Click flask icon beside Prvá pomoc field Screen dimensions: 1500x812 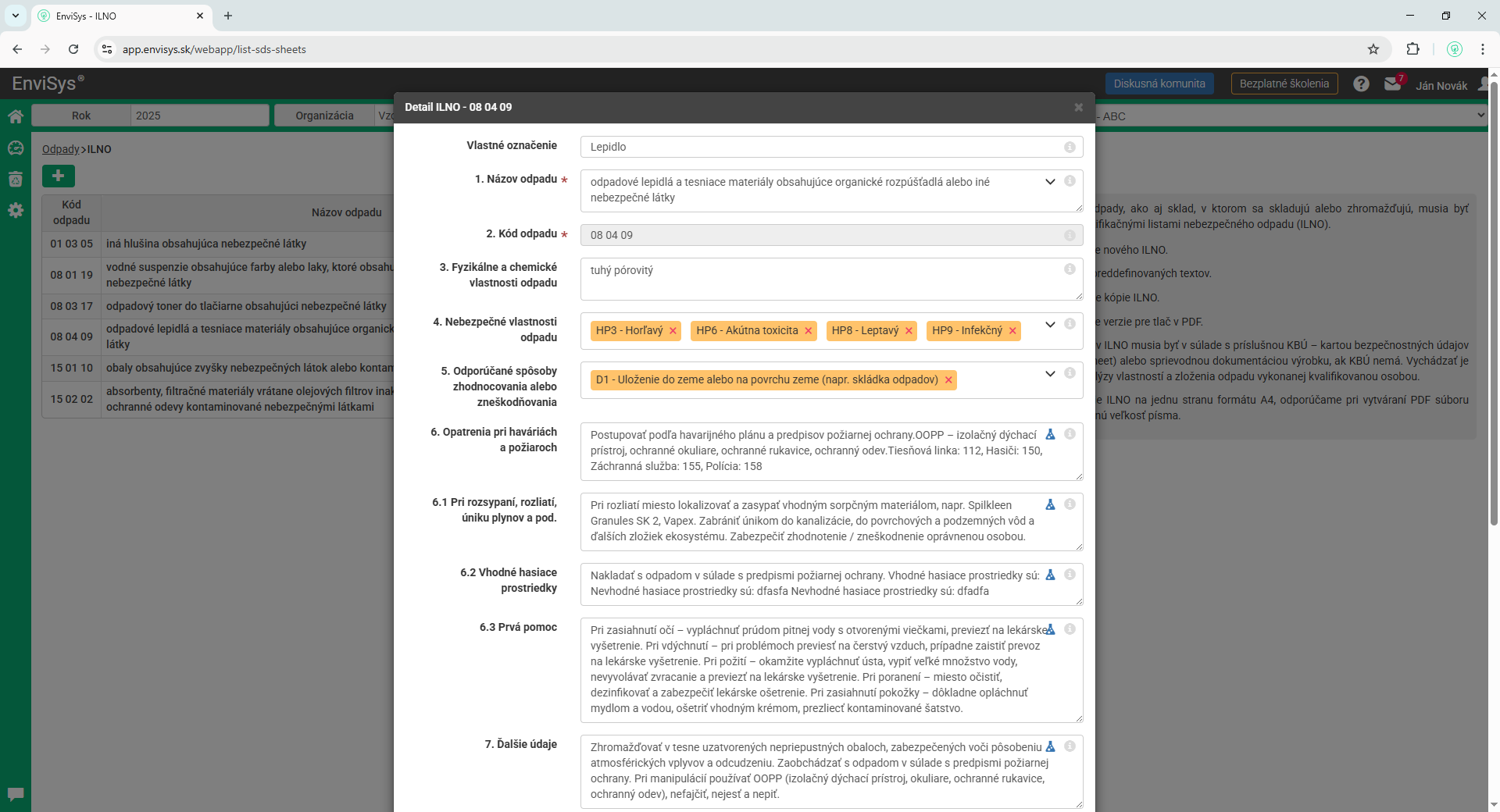[x=1051, y=629]
